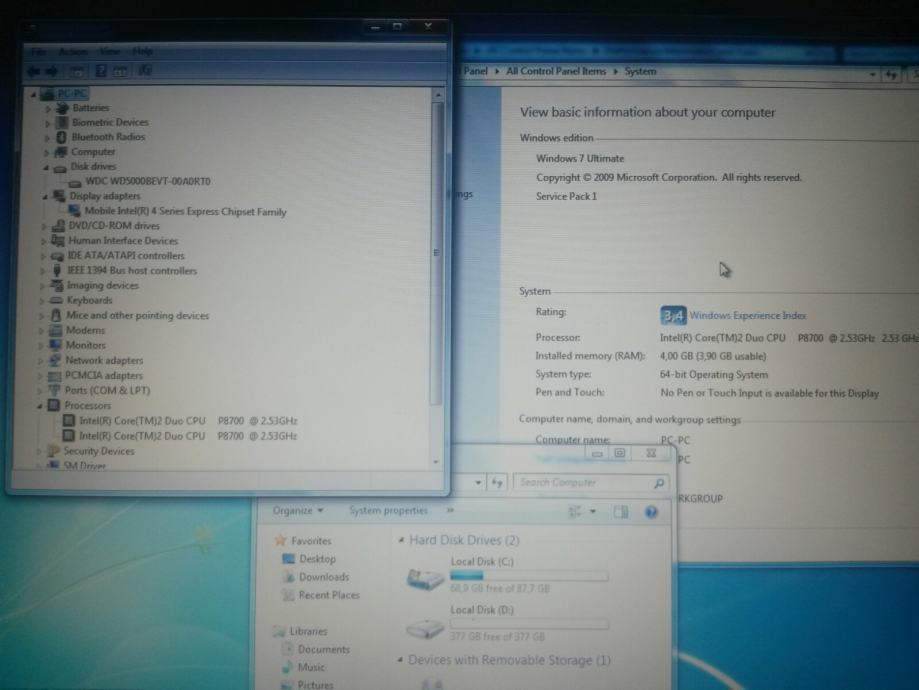Open the change view dropdown arrow in Explorer
Viewport: 919px width, 690px height.
[x=593, y=512]
